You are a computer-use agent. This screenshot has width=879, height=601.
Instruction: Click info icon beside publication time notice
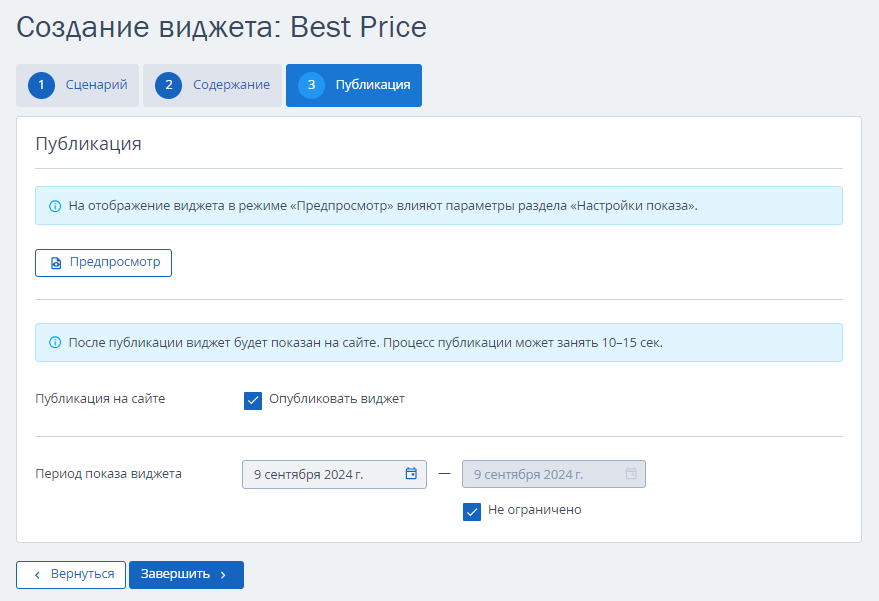point(55,343)
